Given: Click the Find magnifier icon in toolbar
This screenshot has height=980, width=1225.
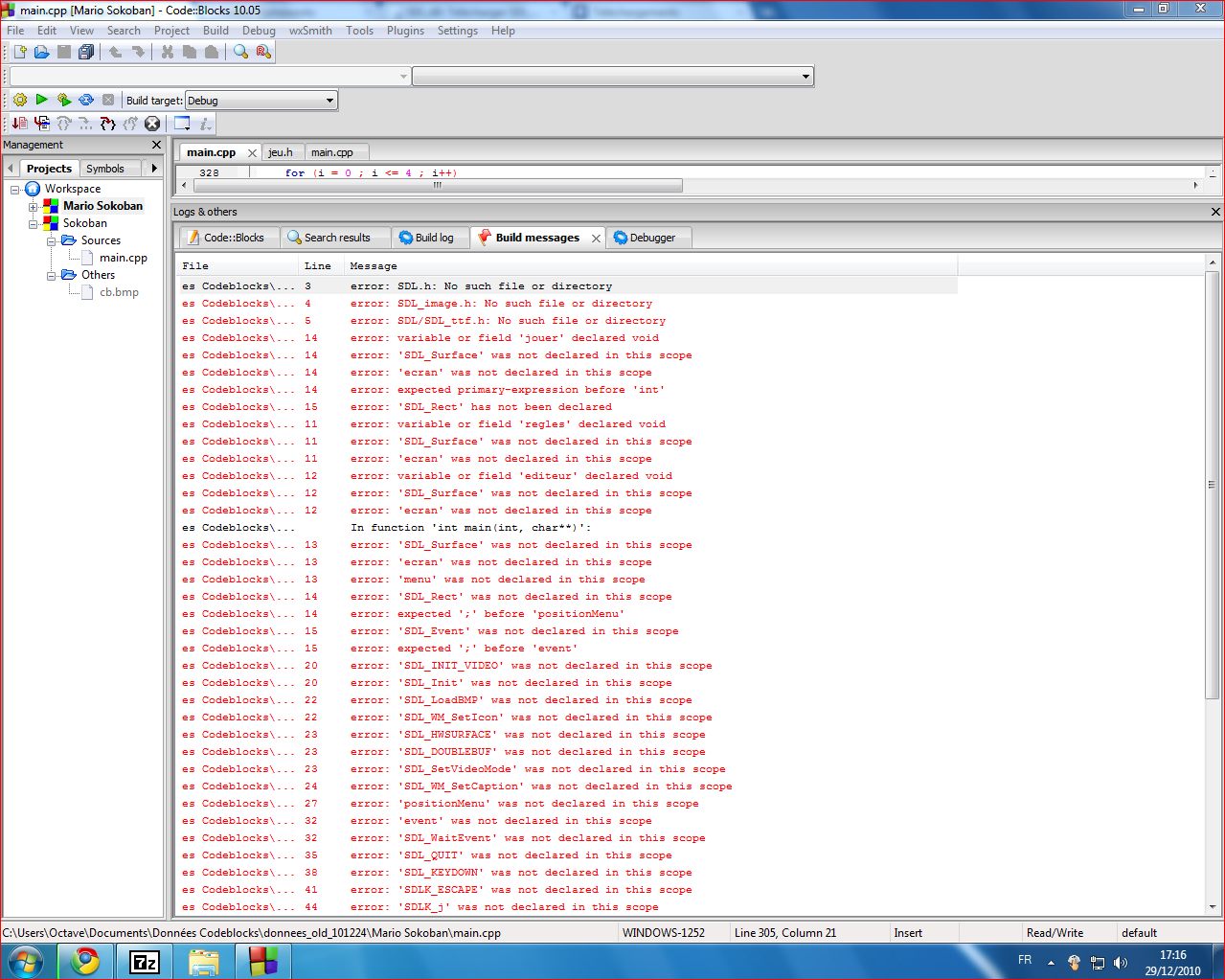Looking at the screenshot, I should [240, 52].
